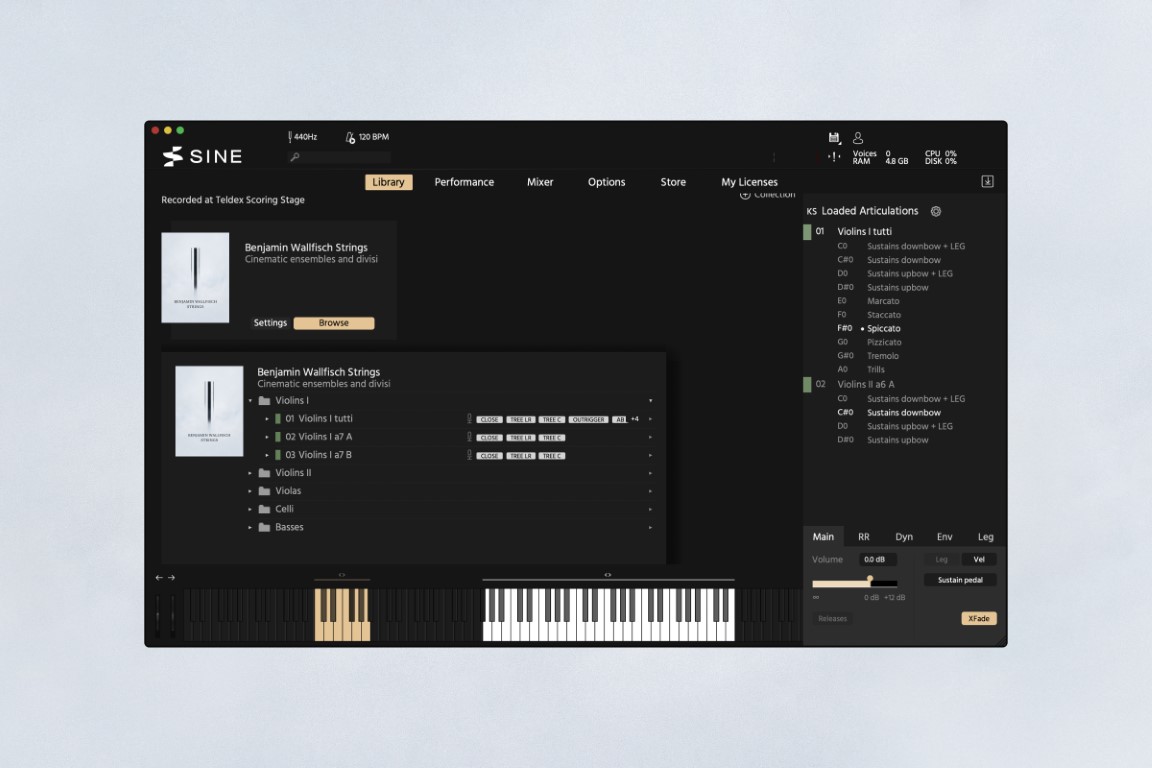The image size is (1152, 768).
Task: Click the save snapshot icon
Action: [834, 138]
